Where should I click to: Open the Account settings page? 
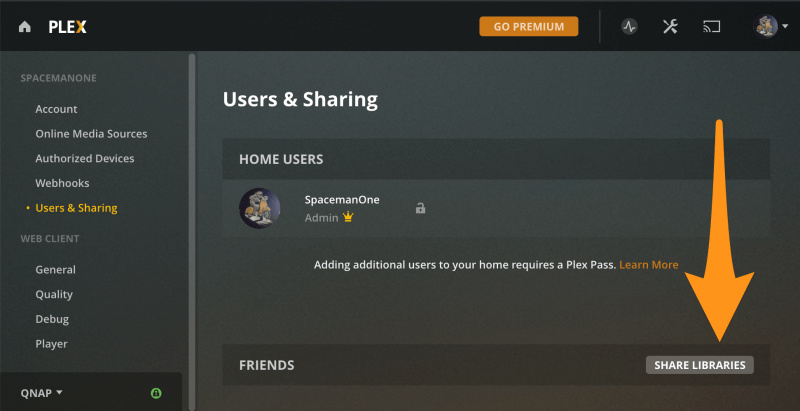(56, 109)
